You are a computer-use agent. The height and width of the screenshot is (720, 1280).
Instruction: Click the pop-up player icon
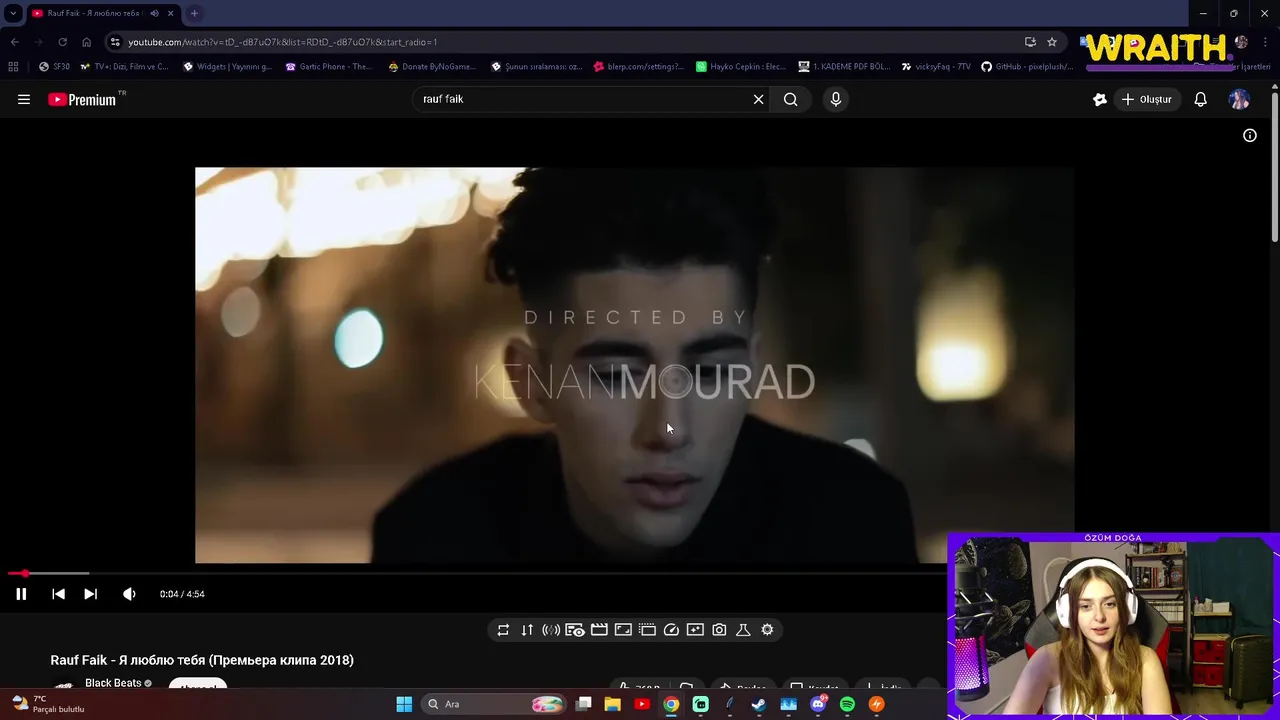(647, 630)
